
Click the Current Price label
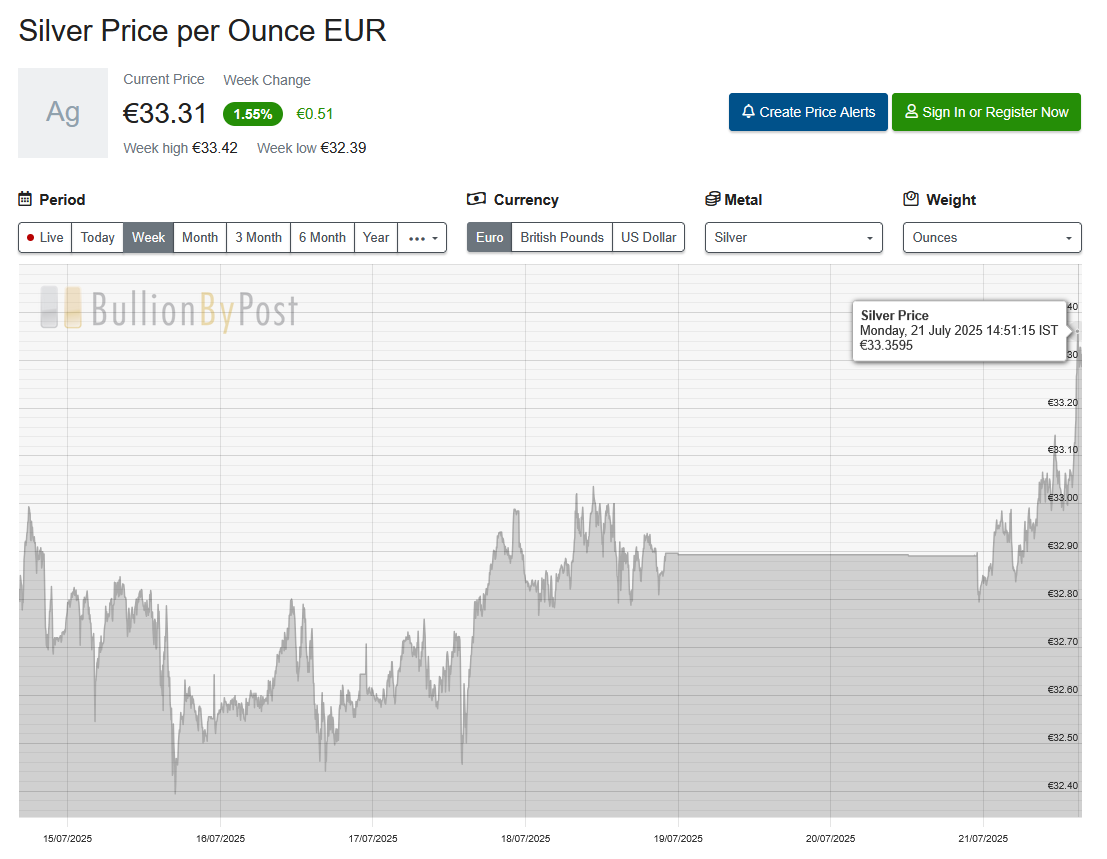point(164,79)
